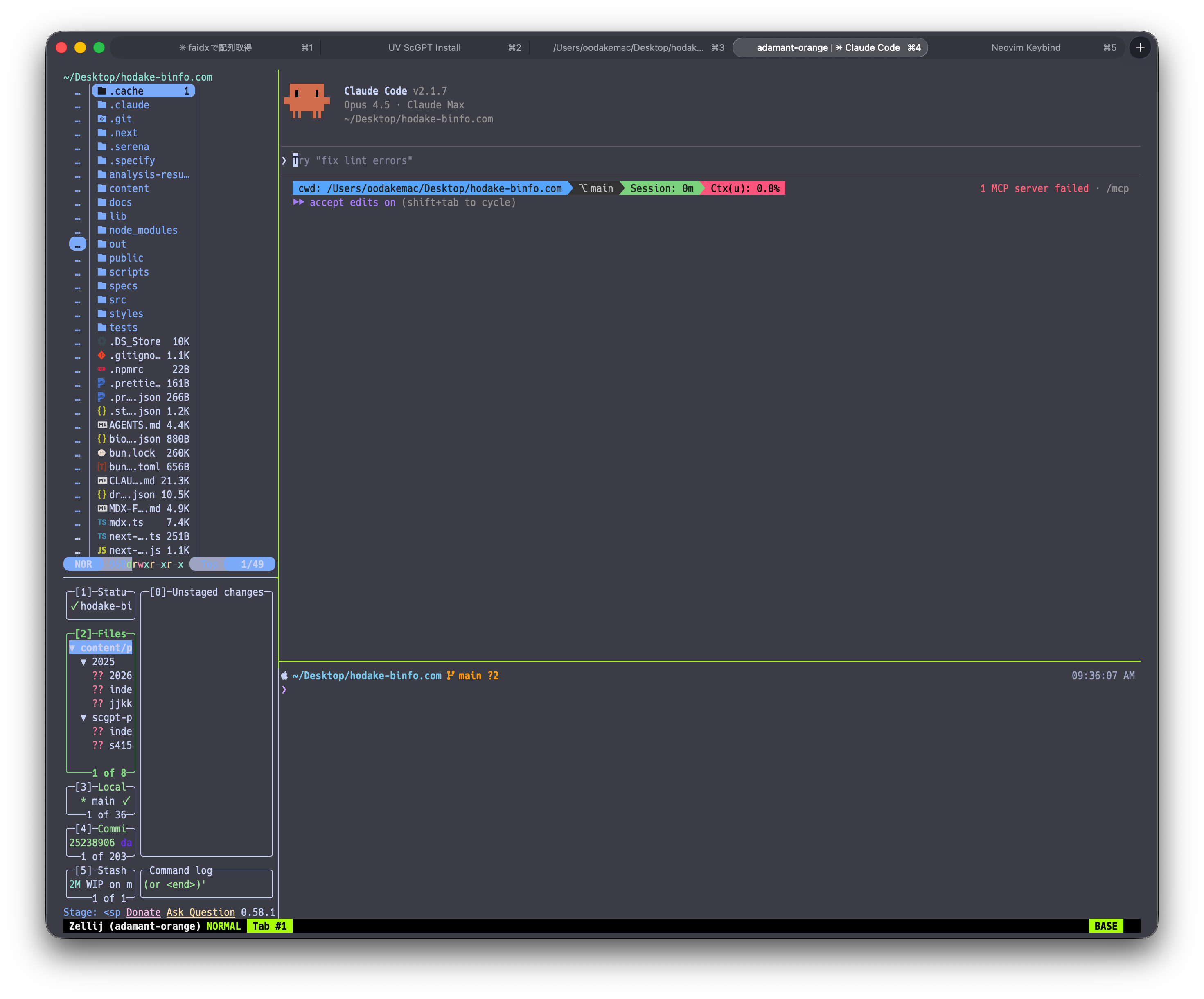Viewport: 1204px width, 999px height.
Task: Click the .git folder icon
Action: point(101,119)
